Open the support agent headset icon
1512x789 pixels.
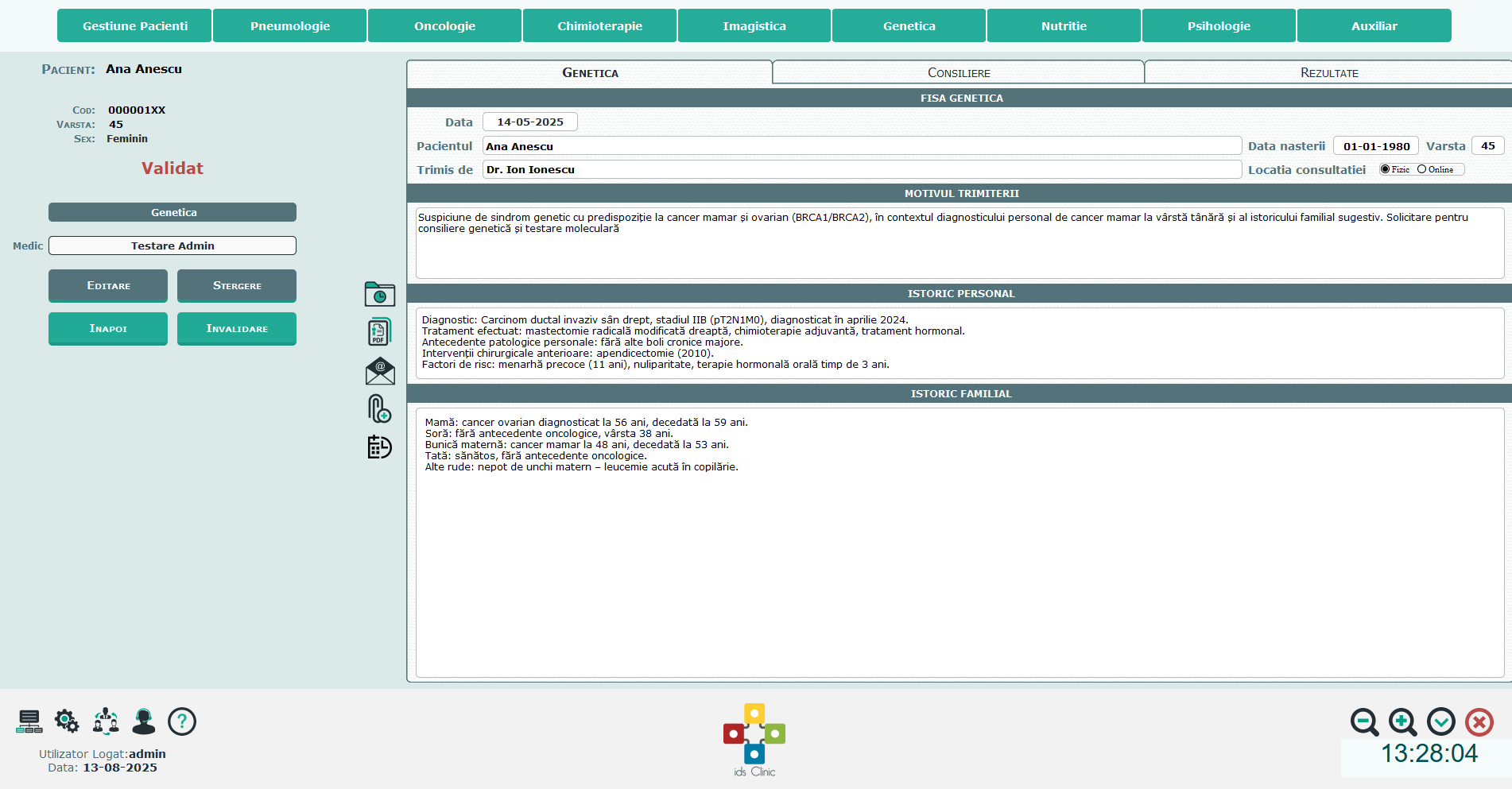[144, 721]
